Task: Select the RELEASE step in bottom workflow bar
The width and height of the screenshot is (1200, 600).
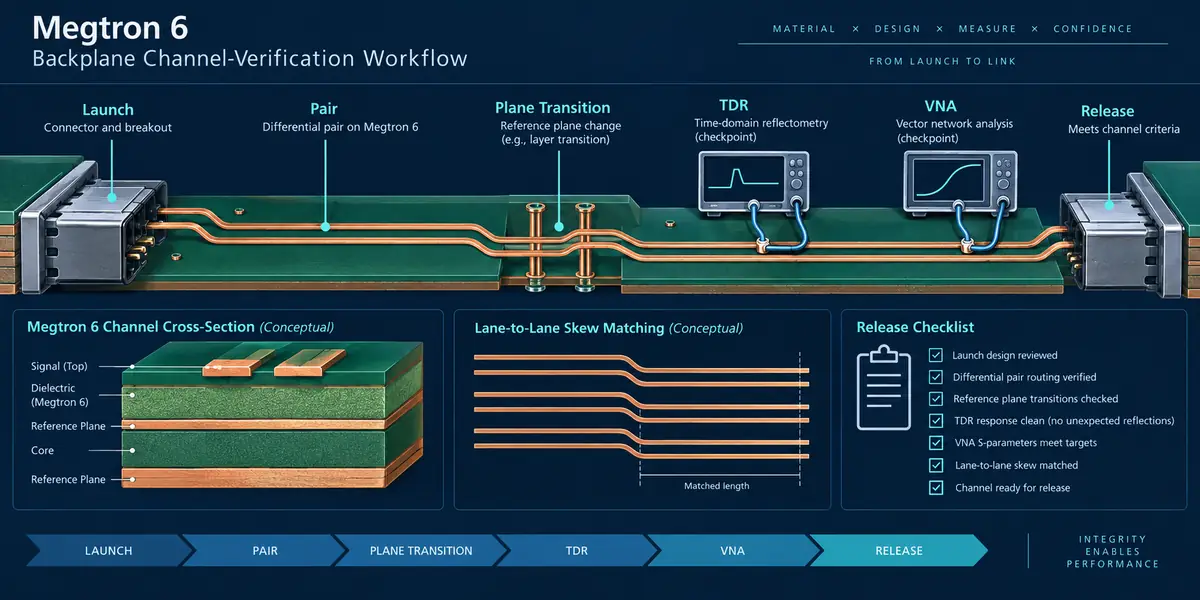Action: [x=897, y=550]
